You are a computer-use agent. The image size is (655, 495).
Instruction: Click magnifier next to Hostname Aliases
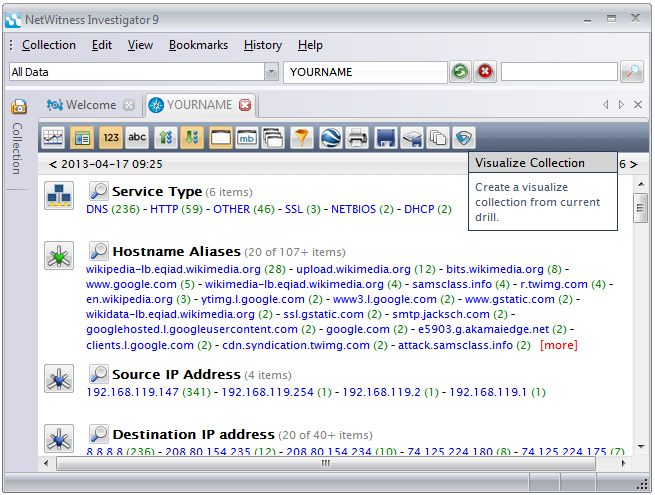pyautogui.click(x=99, y=251)
